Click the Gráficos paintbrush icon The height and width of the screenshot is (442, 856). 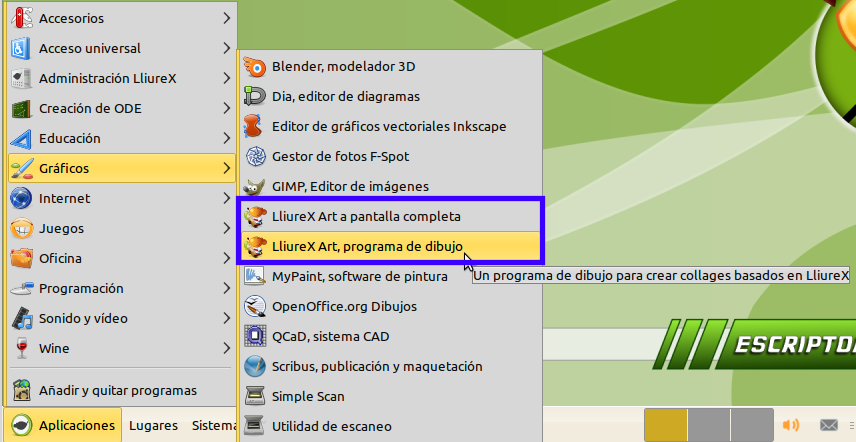[22, 168]
